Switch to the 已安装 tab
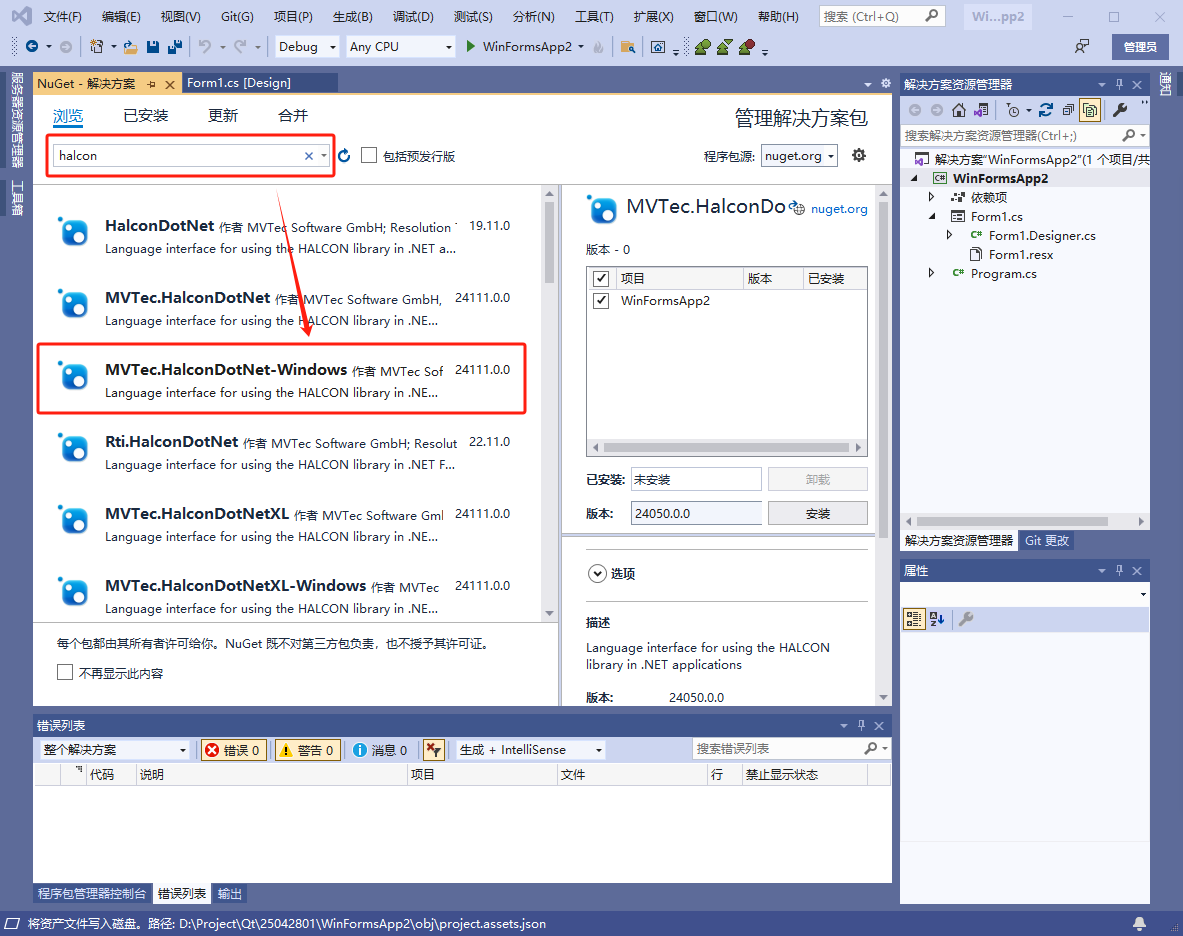The width and height of the screenshot is (1183, 936). pos(146,115)
